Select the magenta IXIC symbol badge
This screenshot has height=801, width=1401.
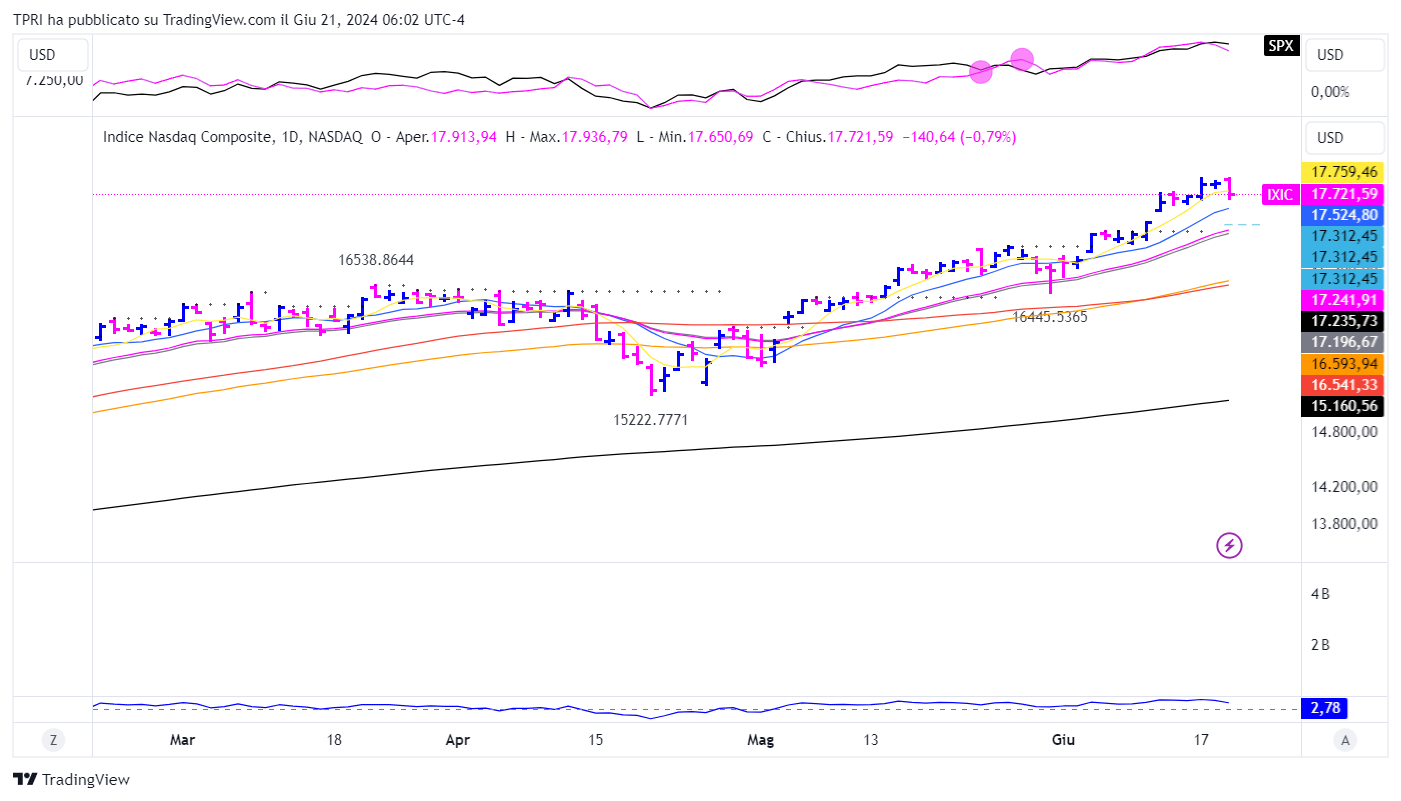click(x=1279, y=194)
